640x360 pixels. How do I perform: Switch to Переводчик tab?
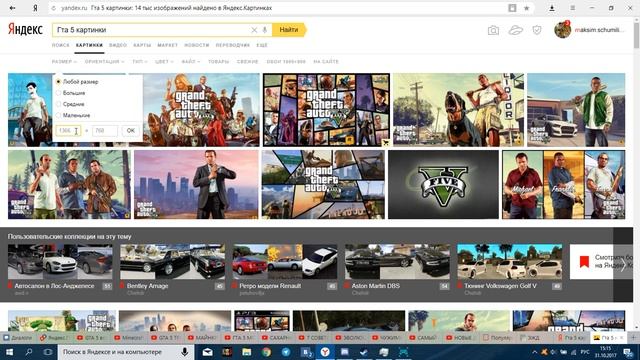click(233, 45)
